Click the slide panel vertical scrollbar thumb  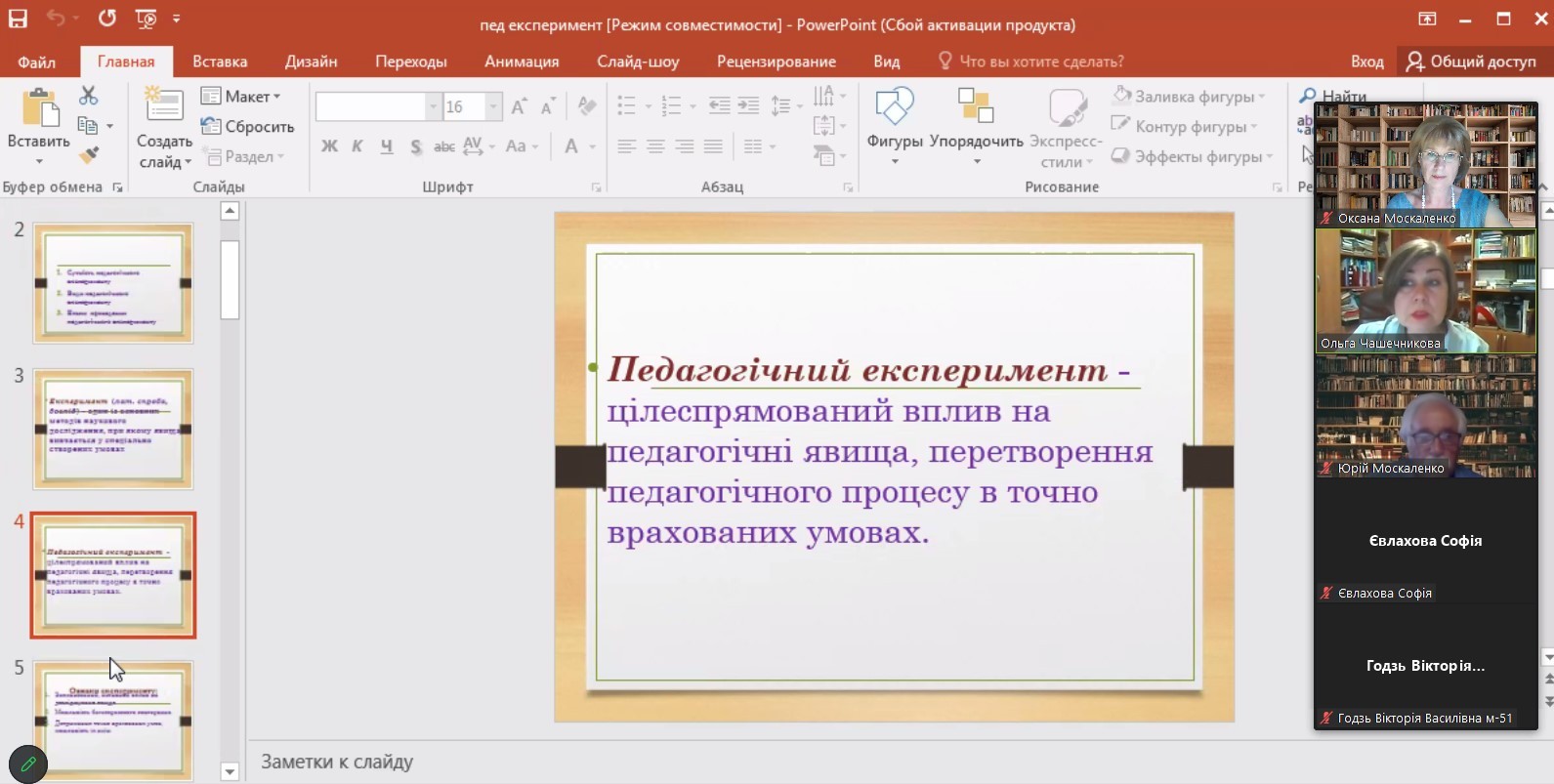(230, 279)
